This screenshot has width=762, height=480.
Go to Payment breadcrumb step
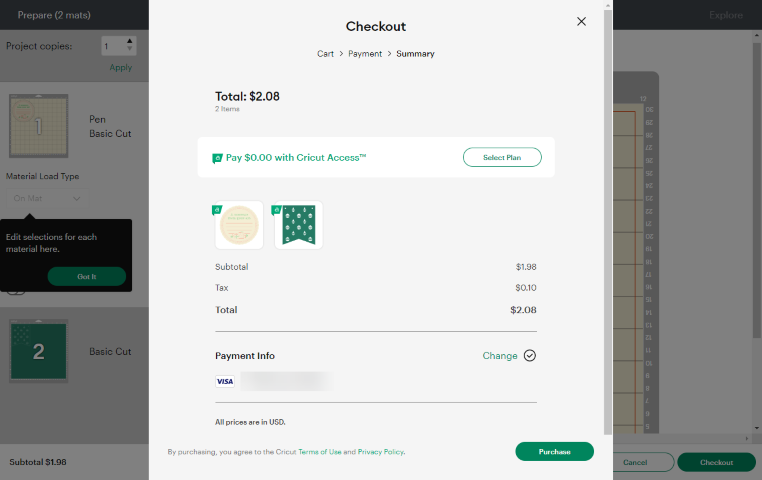coord(365,53)
